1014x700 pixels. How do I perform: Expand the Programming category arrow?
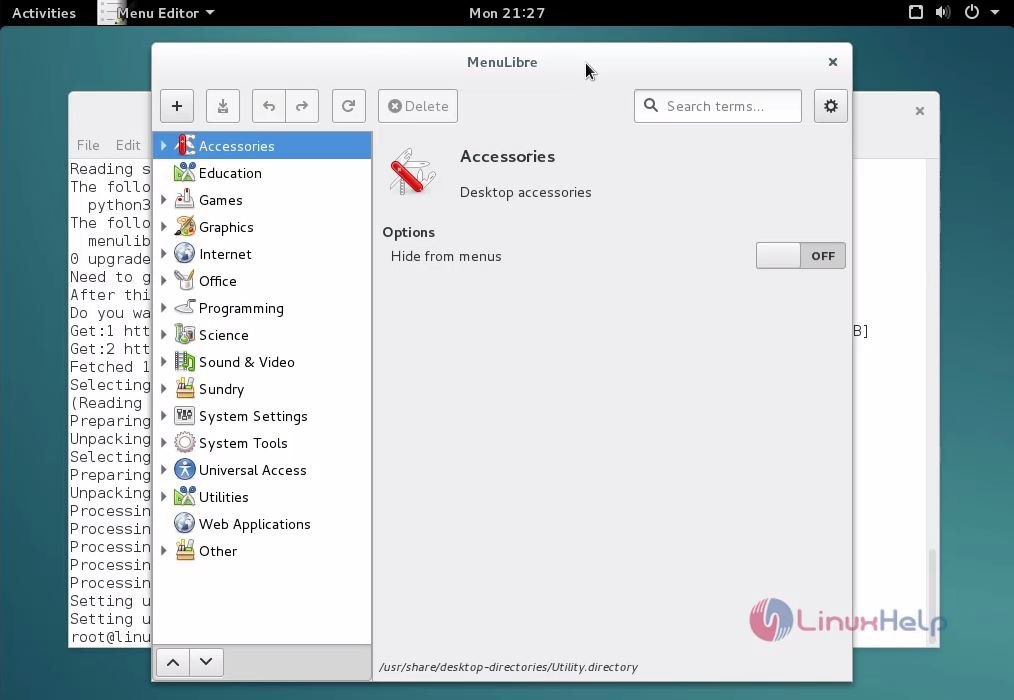(164, 308)
